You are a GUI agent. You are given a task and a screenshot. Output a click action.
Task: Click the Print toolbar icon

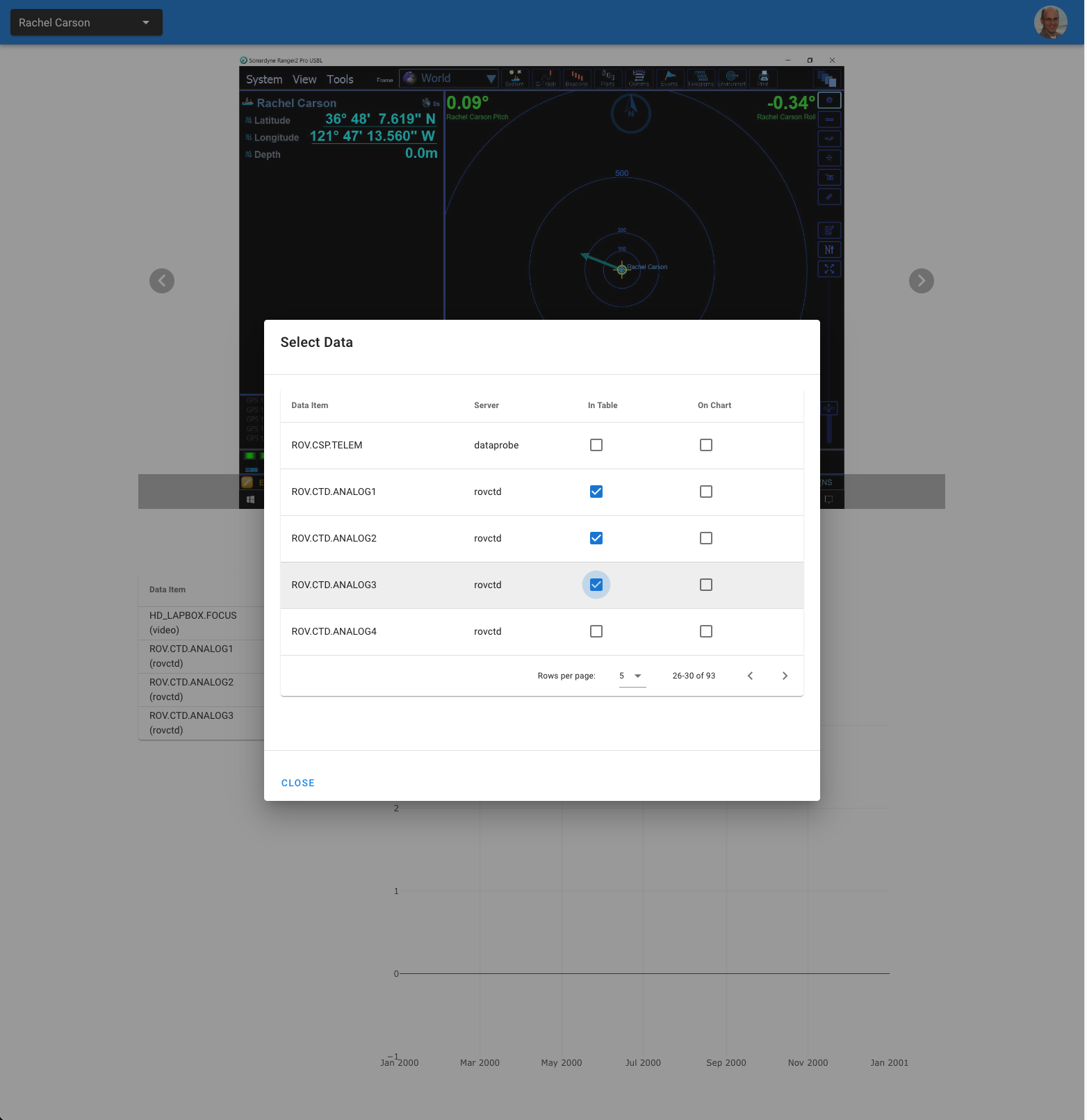coord(763,78)
